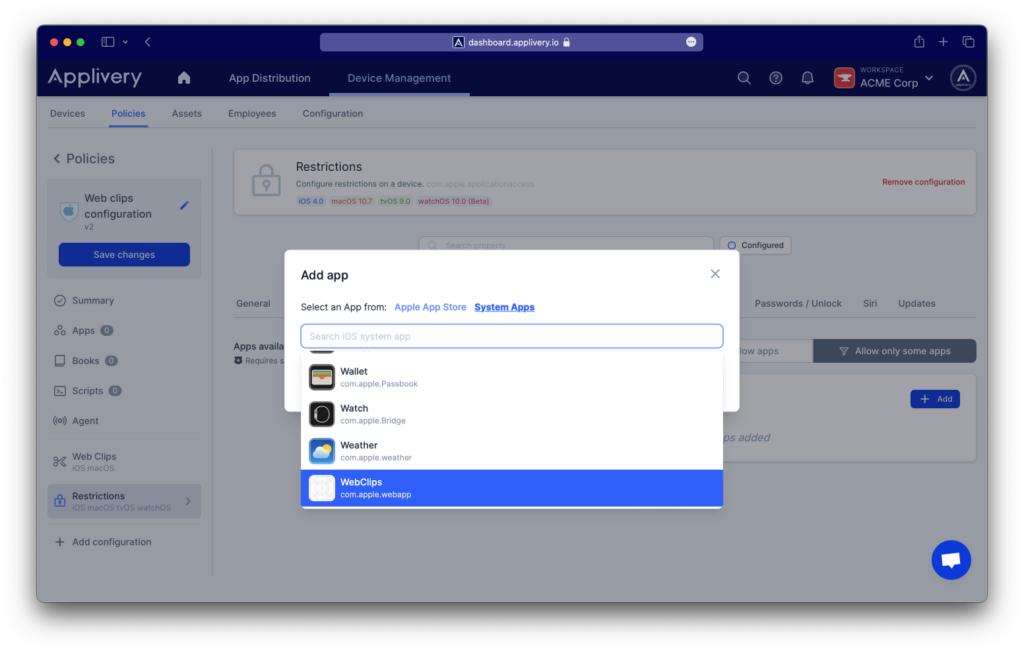Click the Add button
1024x651 pixels.
[935, 399]
